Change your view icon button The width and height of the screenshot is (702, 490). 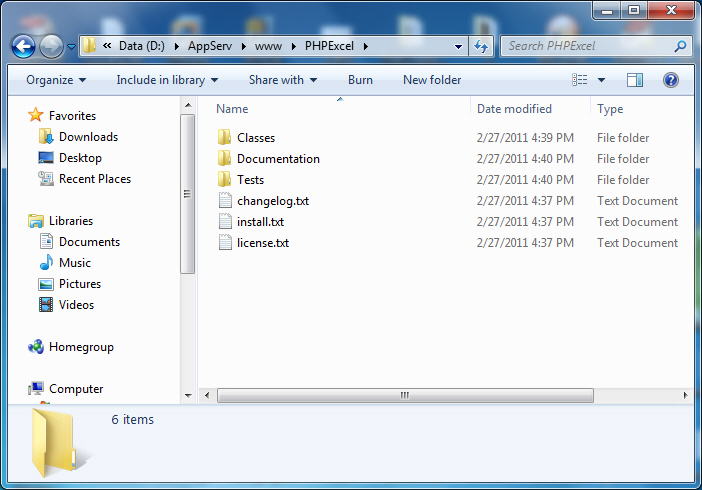[580, 80]
